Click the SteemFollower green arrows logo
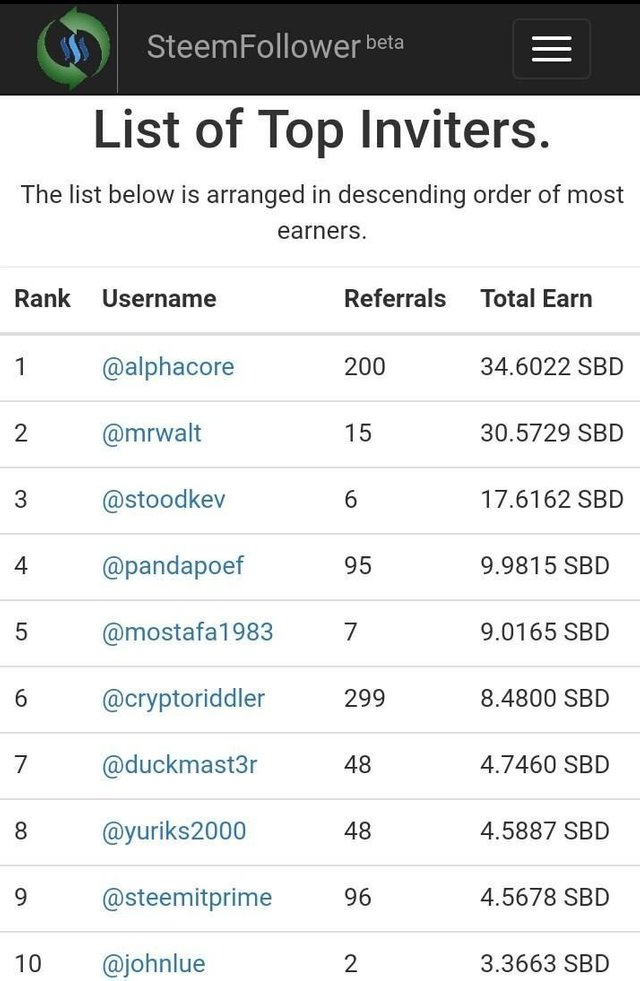 (x=73, y=48)
